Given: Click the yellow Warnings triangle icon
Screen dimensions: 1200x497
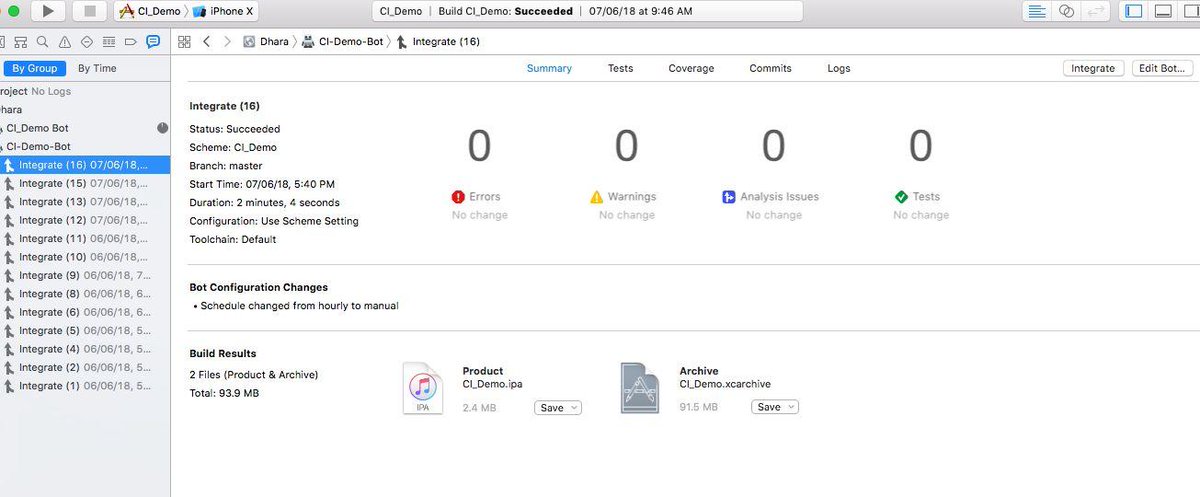Looking at the screenshot, I should pyautogui.click(x=597, y=197).
